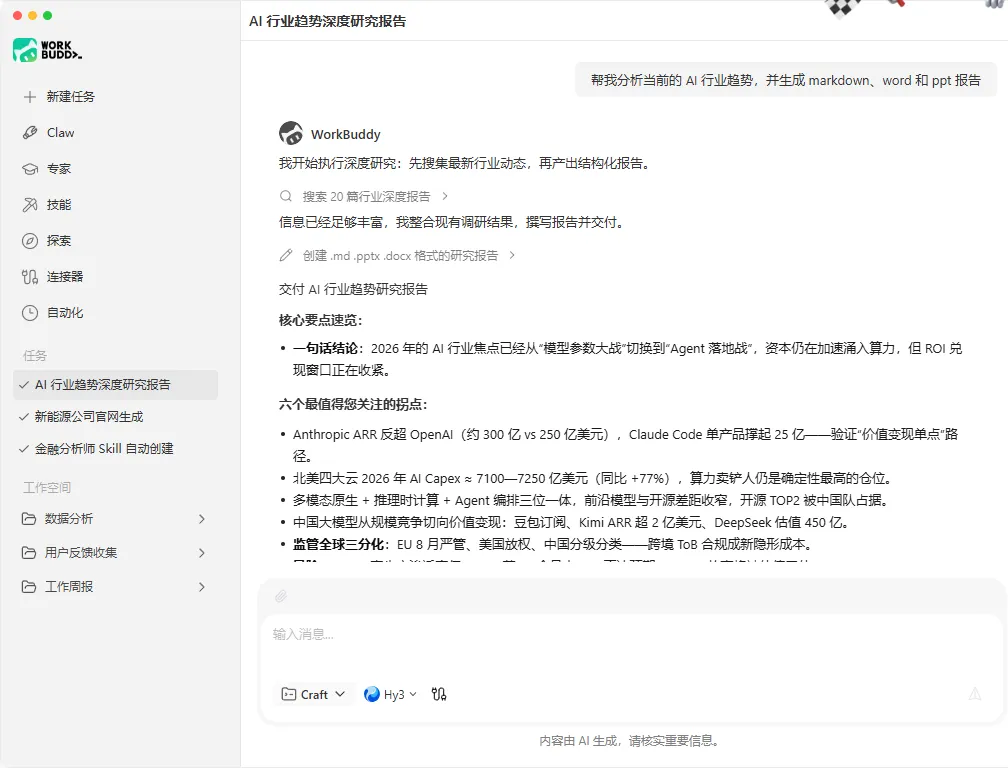The image size is (1008, 768).
Task: Open the 连接器 connector icon in sidebar
Action: click(x=30, y=277)
